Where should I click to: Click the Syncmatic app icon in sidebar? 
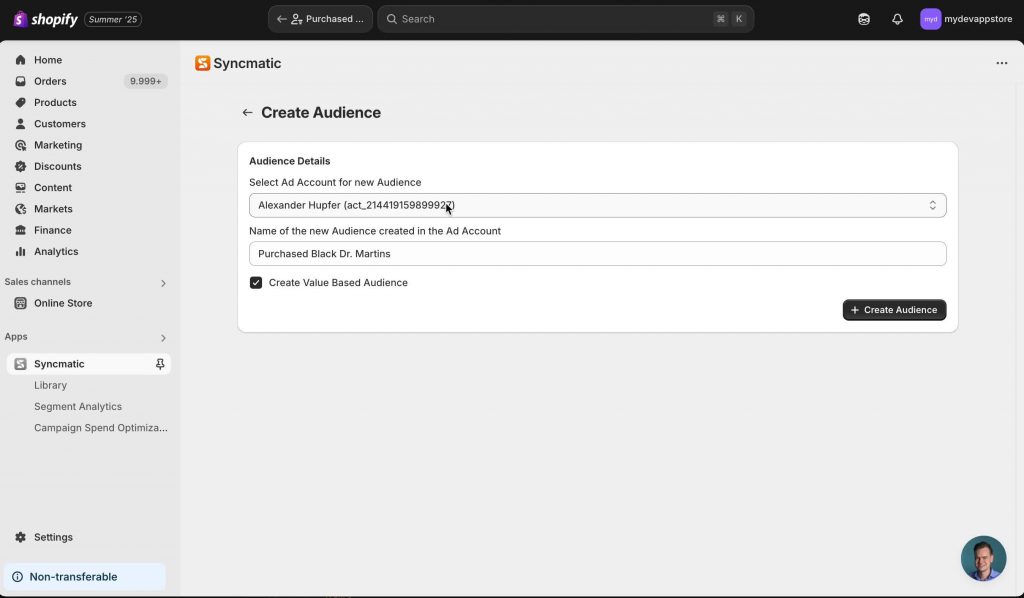[20, 364]
